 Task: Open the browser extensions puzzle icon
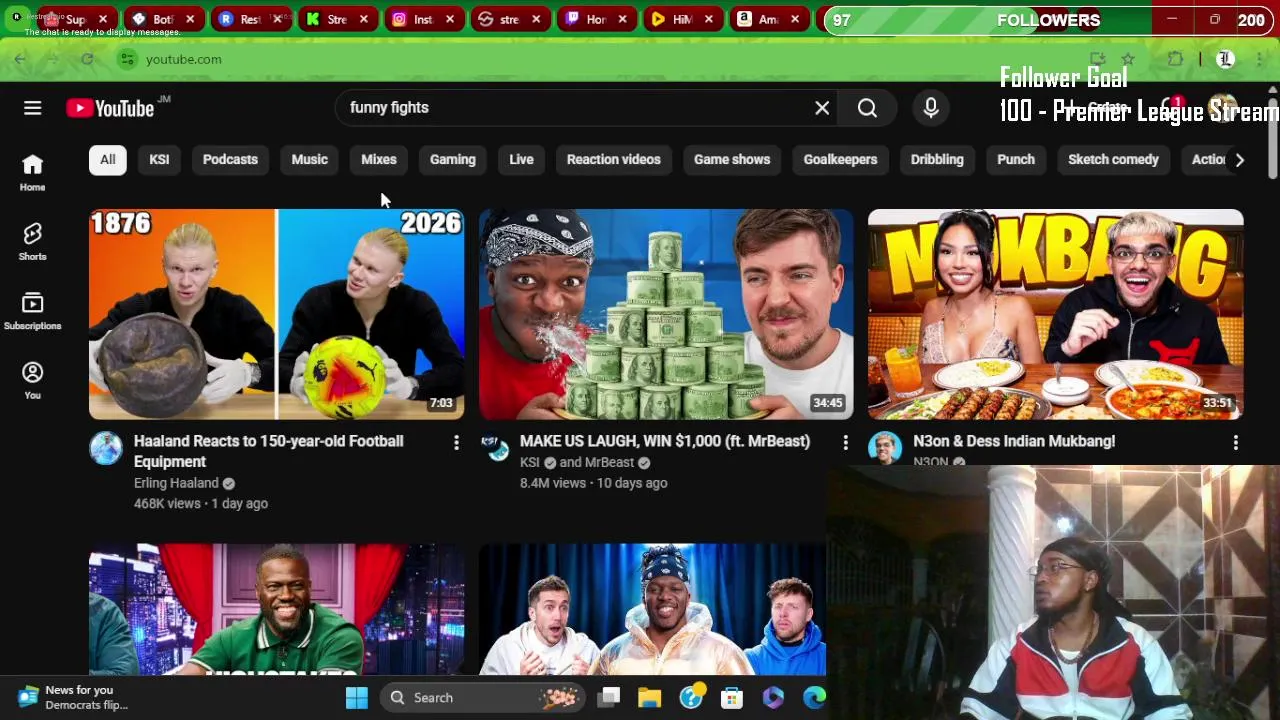coord(1175,60)
